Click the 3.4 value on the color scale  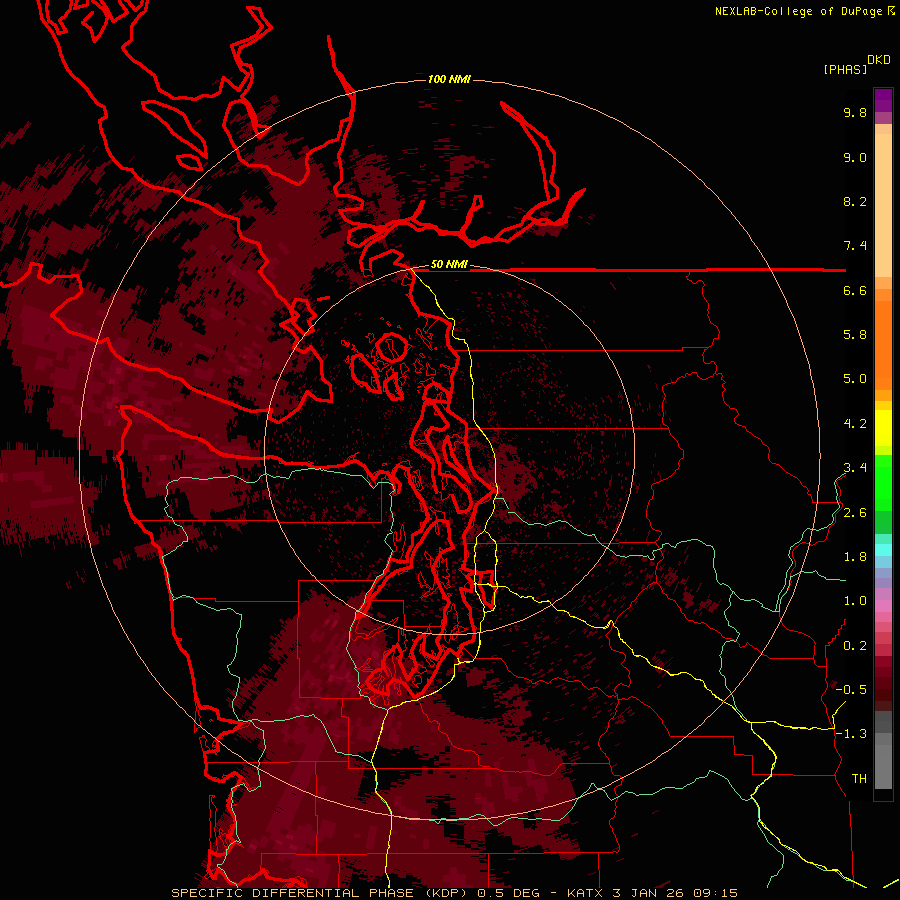[x=855, y=468]
